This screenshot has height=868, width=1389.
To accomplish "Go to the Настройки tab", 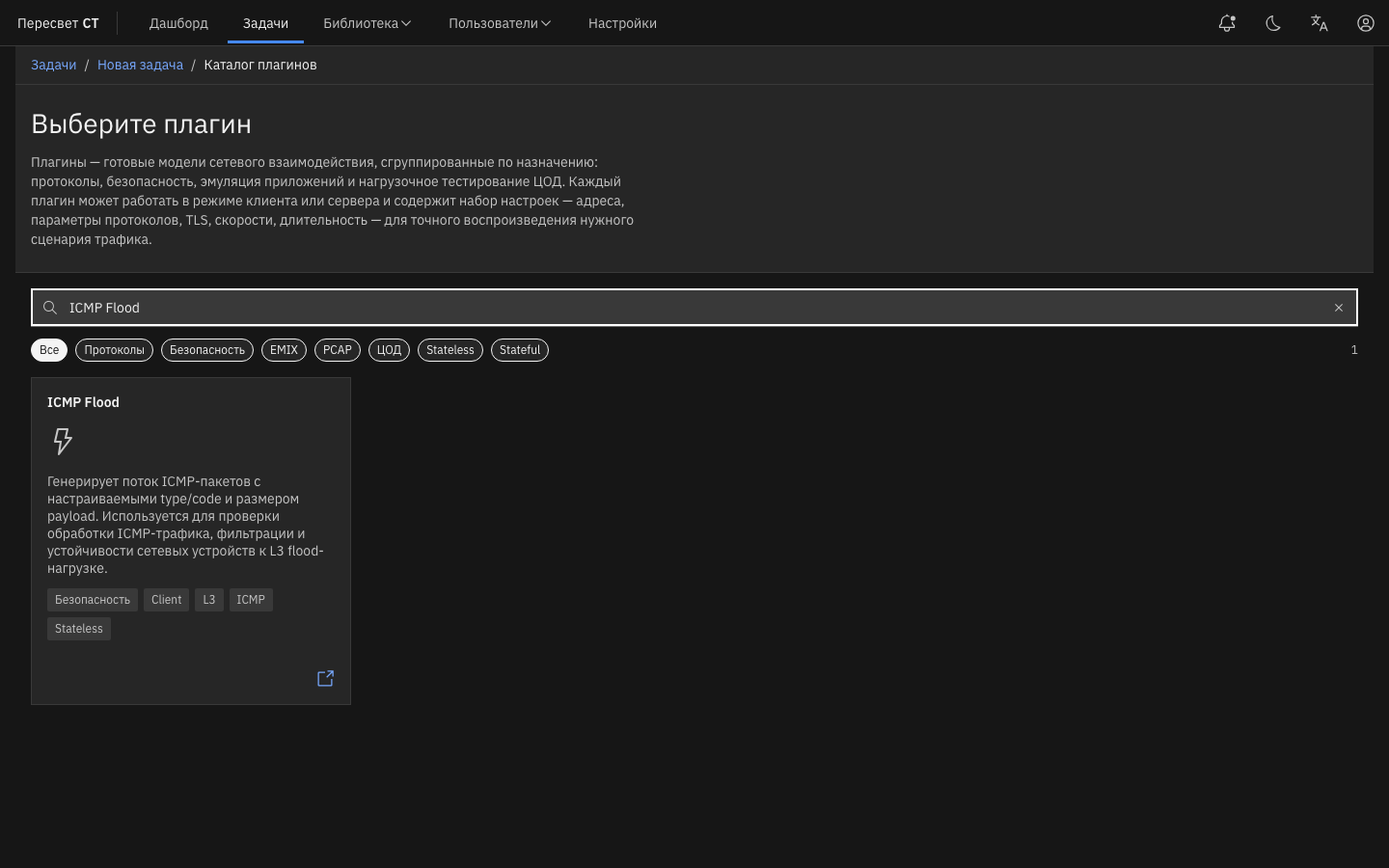I will [x=622, y=23].
